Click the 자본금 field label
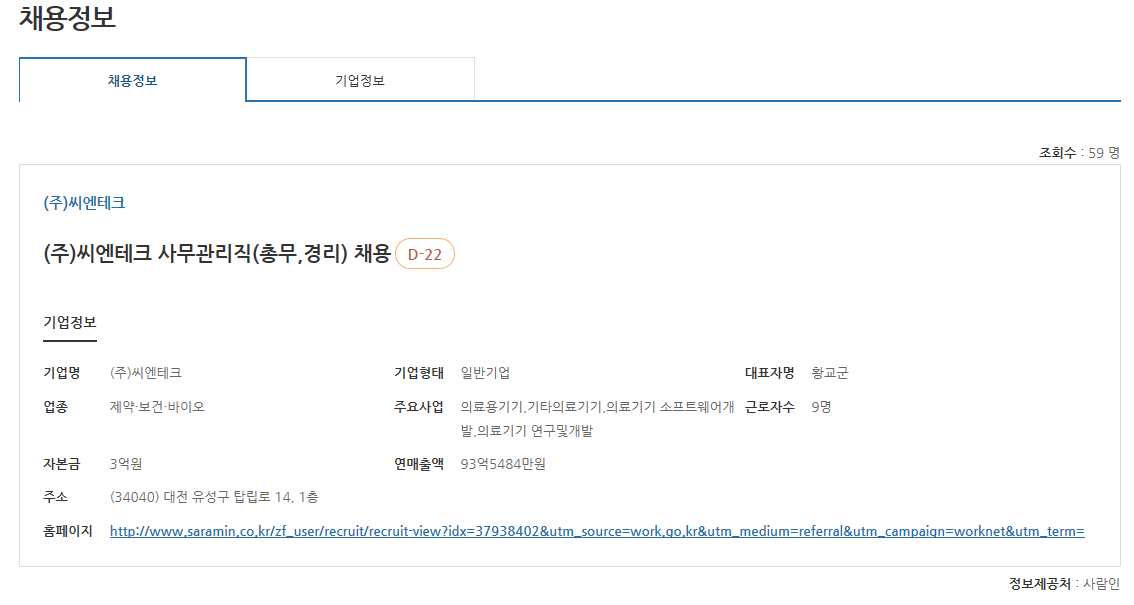The width and height of the screenshot is (1134, 605). coord(61,464)
